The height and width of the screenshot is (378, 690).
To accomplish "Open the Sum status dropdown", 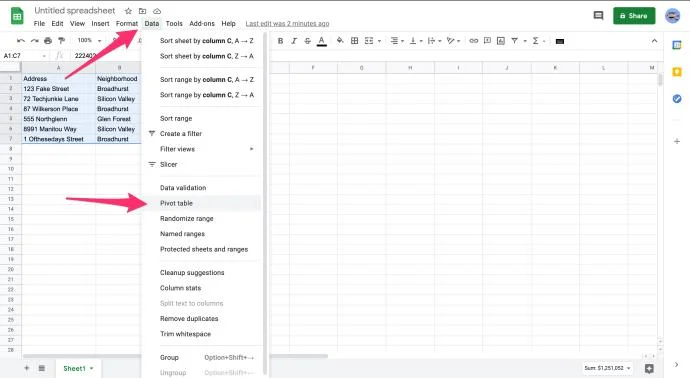I will pos(607,368).
